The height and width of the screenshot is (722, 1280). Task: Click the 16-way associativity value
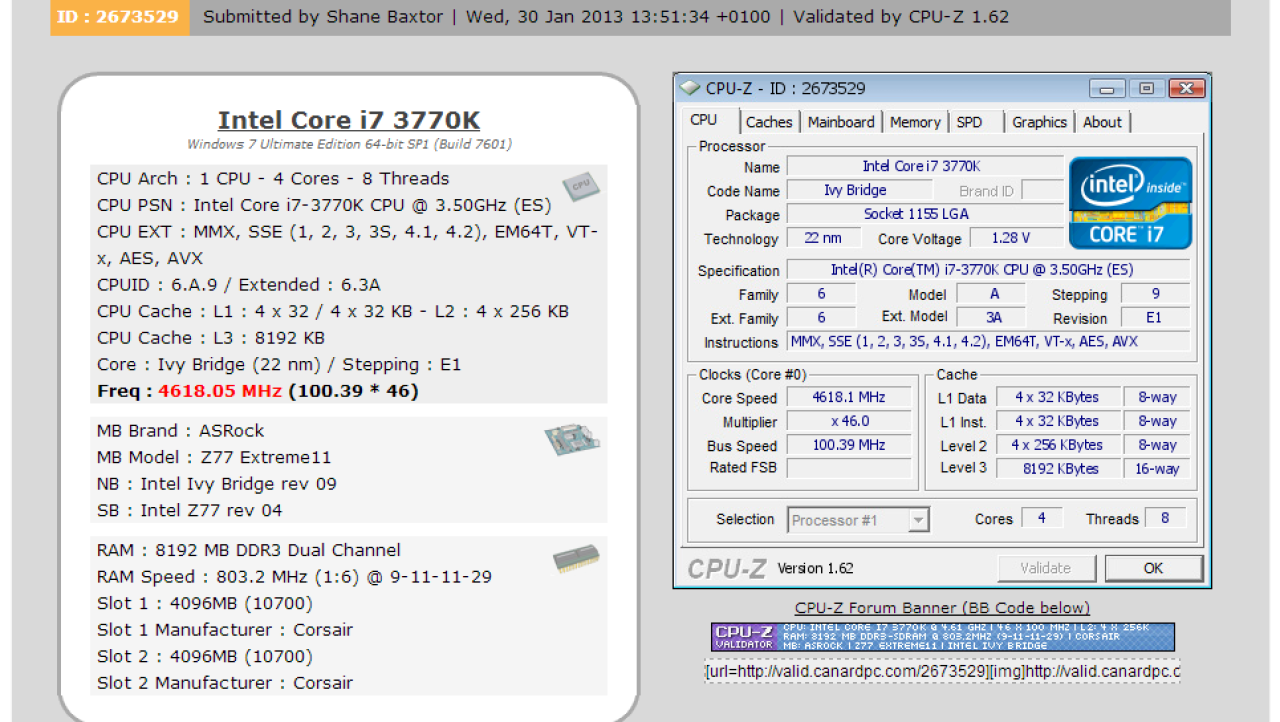[1157, 469]
